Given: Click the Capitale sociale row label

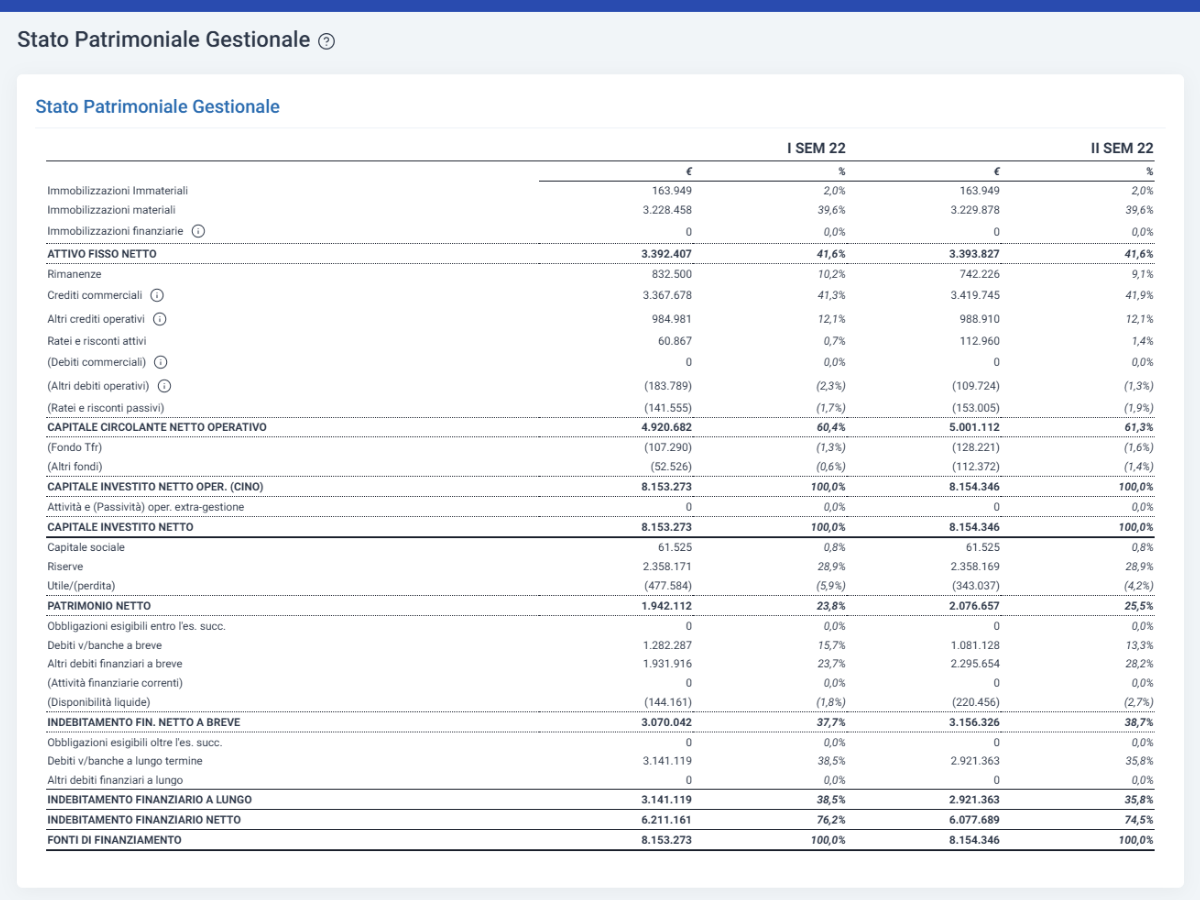Looking at the screenshot, I should (x=86, y=547).
